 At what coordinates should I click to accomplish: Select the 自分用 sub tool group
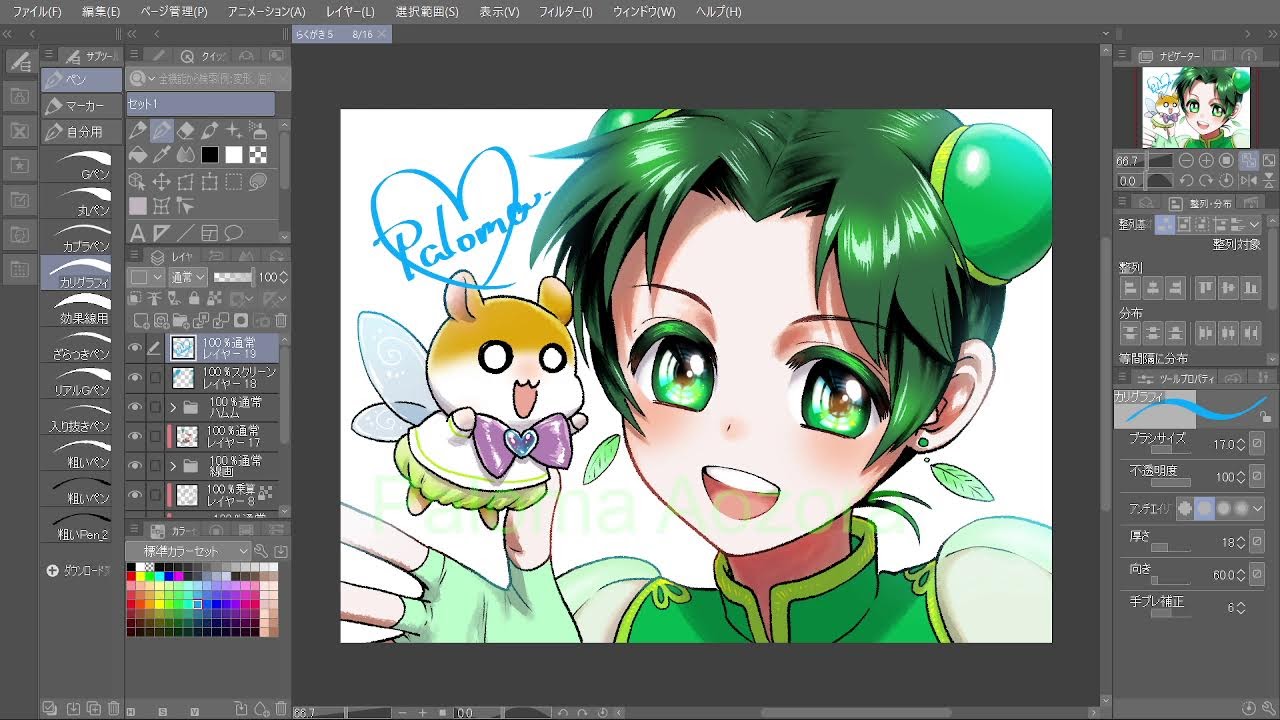coord(82,131)
